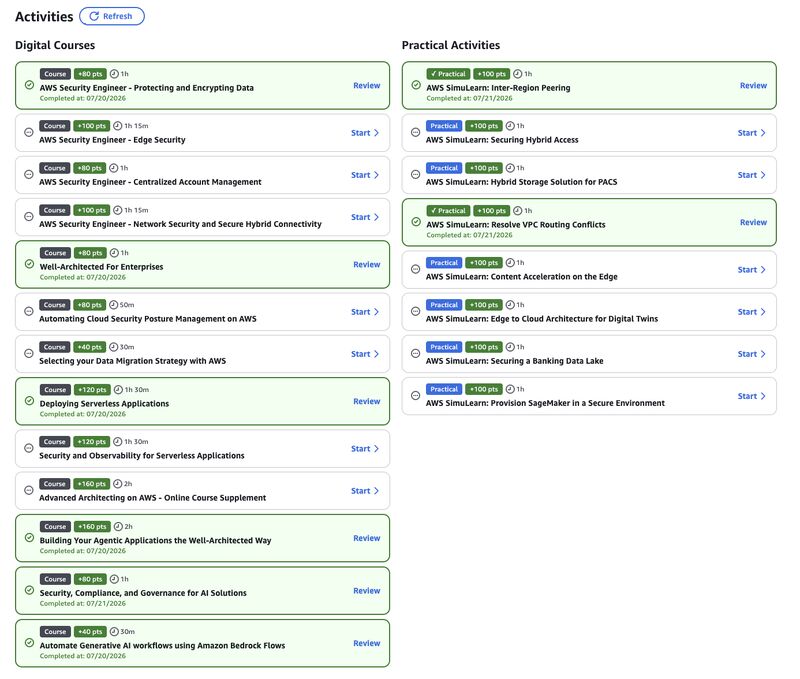Image resolution: width=800 pixels, height=679 pixels.
Task: Review Well-Architected For Enterprises course
Action: (366, 265)
